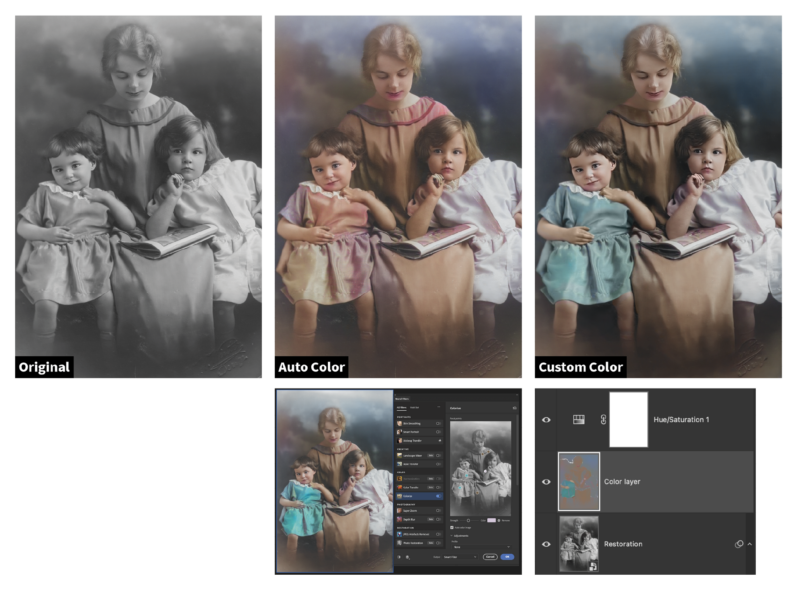The width and height of the screenshot is (800, 591).
Task: Select the Hue/Saturation 1 white layer mask thumbnail
Action: [629, 420]
